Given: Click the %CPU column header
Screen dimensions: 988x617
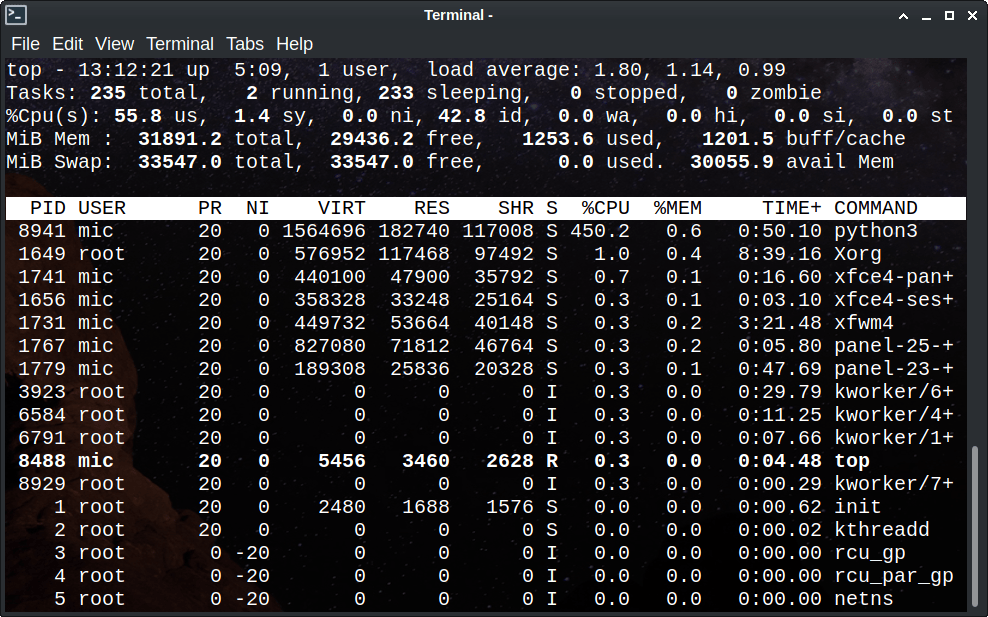Looking at the screenshot, I should [x=606, y=208].
